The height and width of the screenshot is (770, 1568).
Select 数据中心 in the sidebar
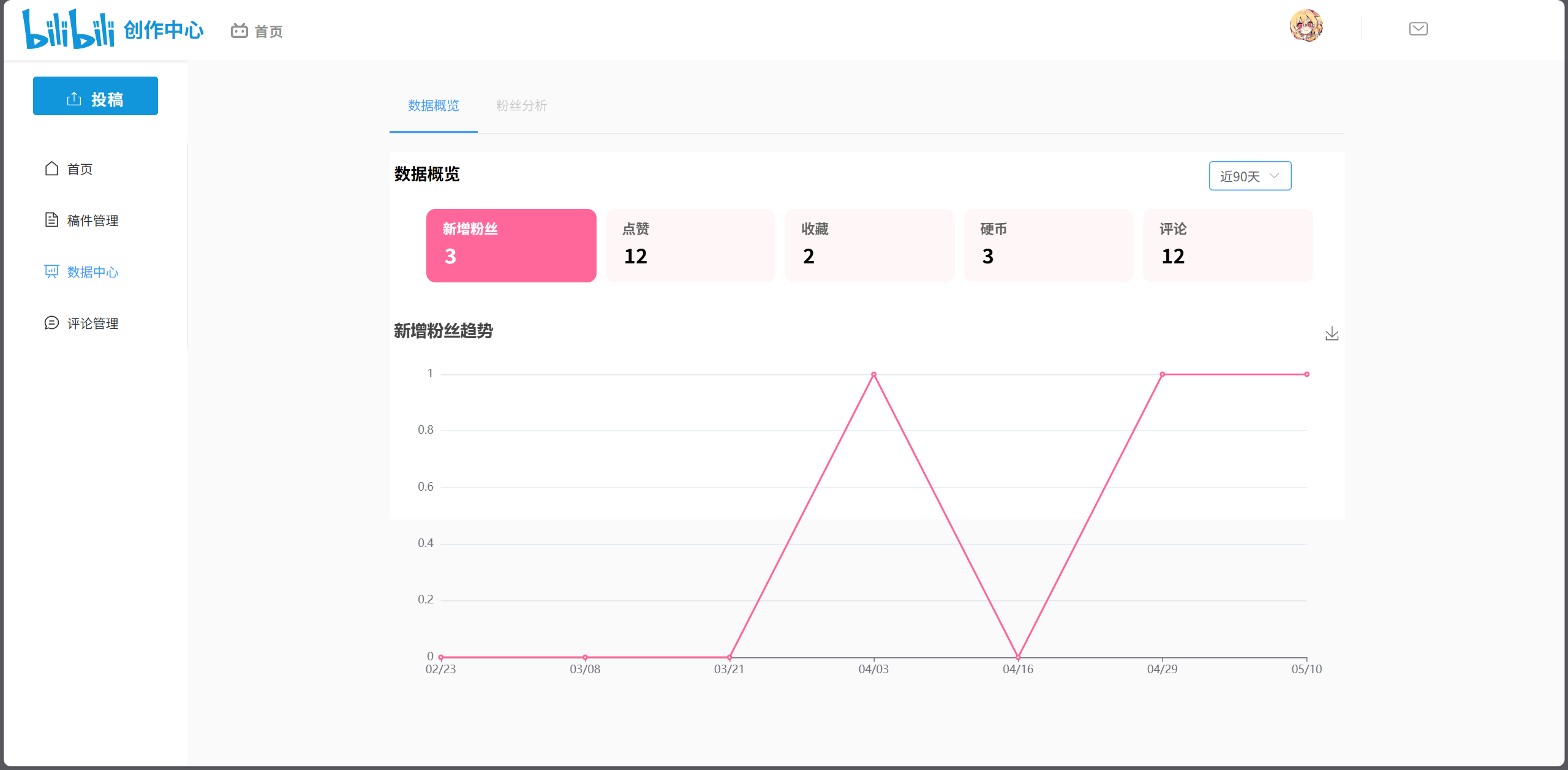click(92, 272)
